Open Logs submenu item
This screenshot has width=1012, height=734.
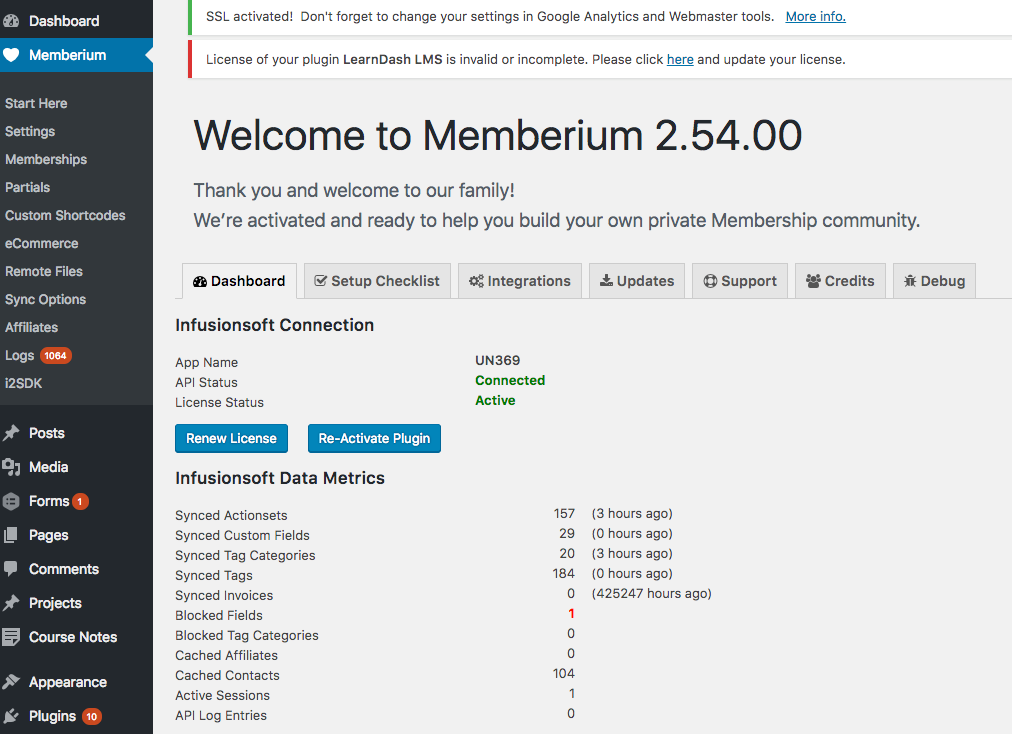pyautogui.click(x=19, y=356)
